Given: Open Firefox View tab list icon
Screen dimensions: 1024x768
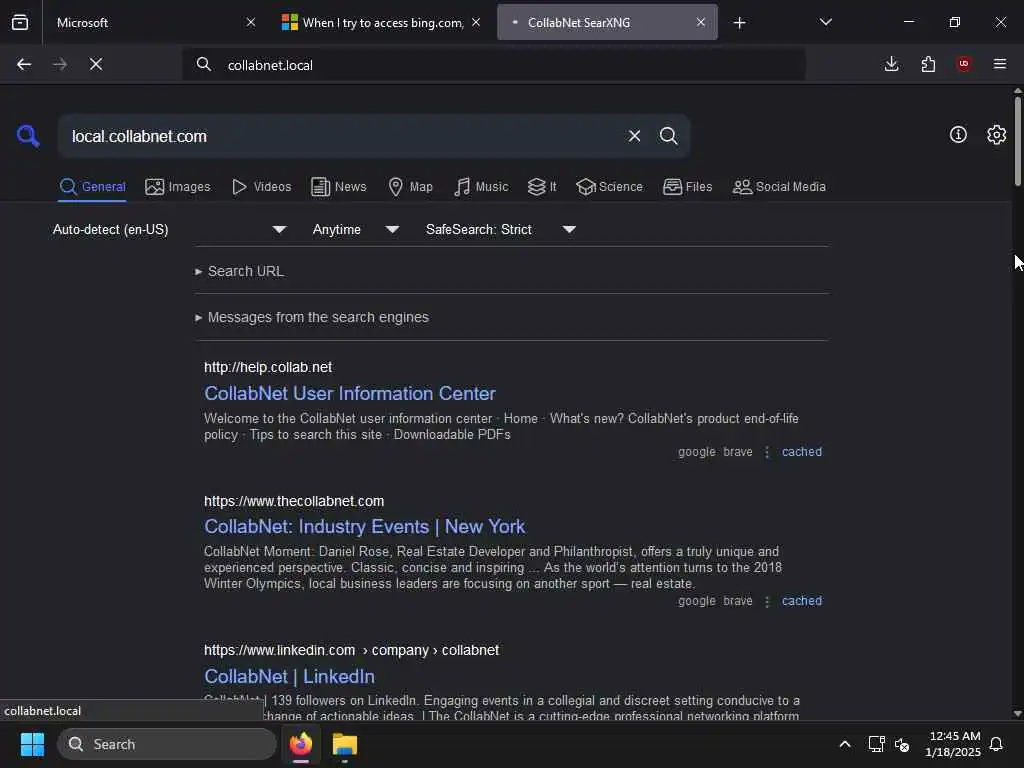Looking at the screenshot, I should coord(20,22).
